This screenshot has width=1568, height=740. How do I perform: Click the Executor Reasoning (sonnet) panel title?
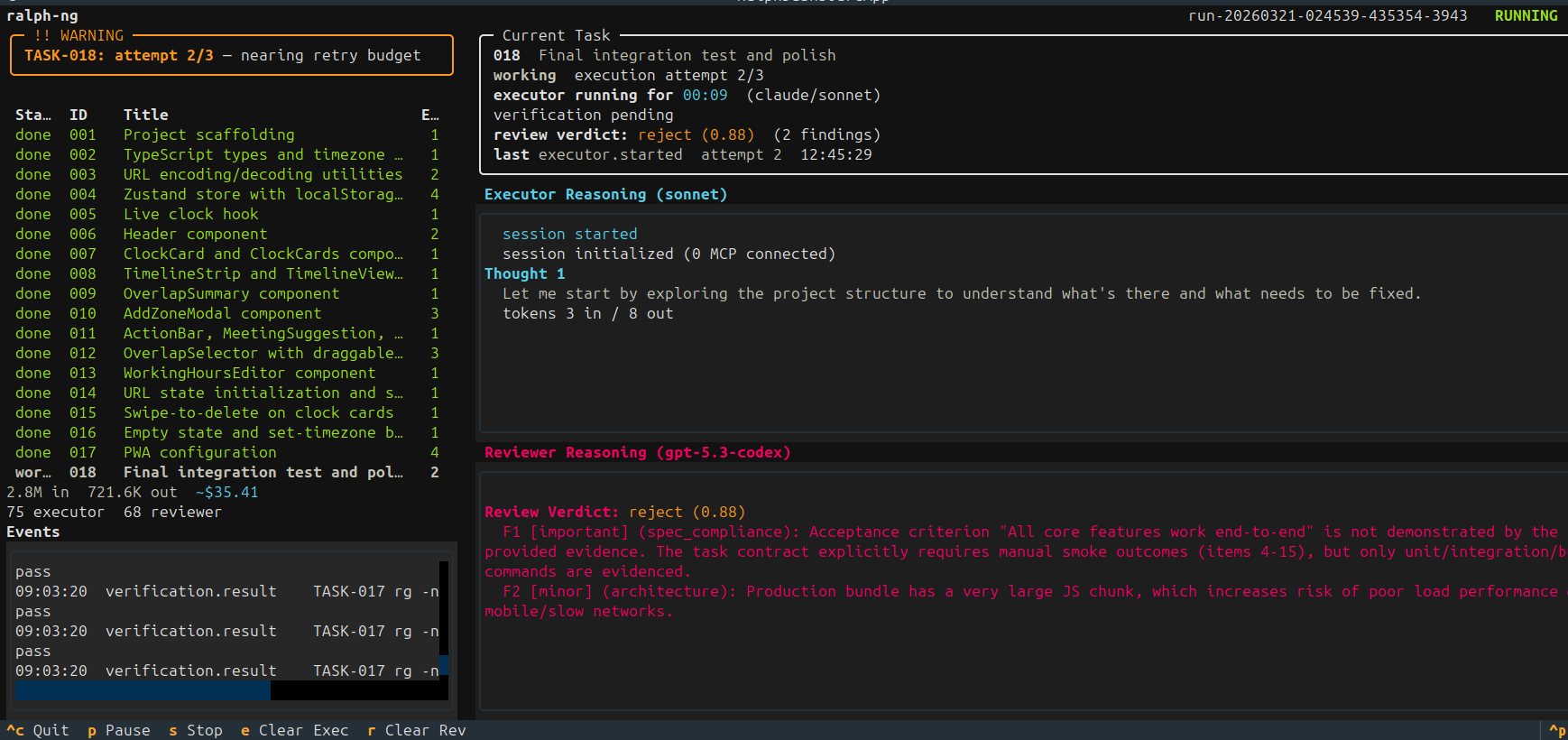[x=605, y=194]
